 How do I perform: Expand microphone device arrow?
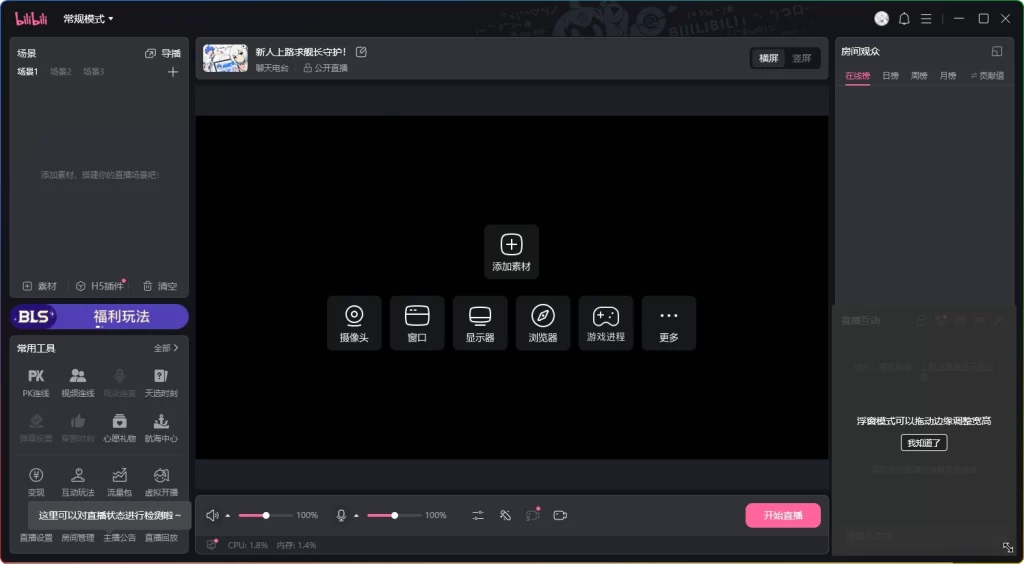pyautogui.click(x=357, y=516)
